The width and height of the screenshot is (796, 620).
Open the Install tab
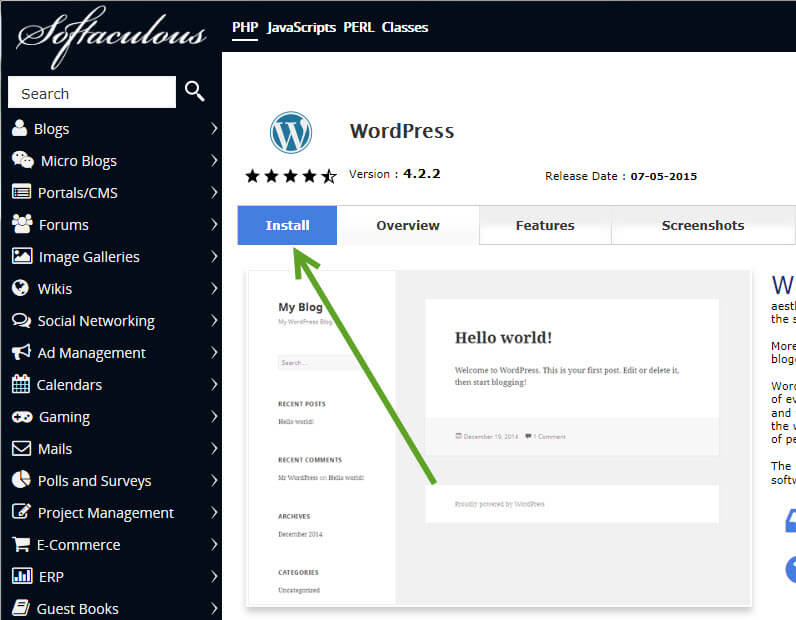pos(287,225)
